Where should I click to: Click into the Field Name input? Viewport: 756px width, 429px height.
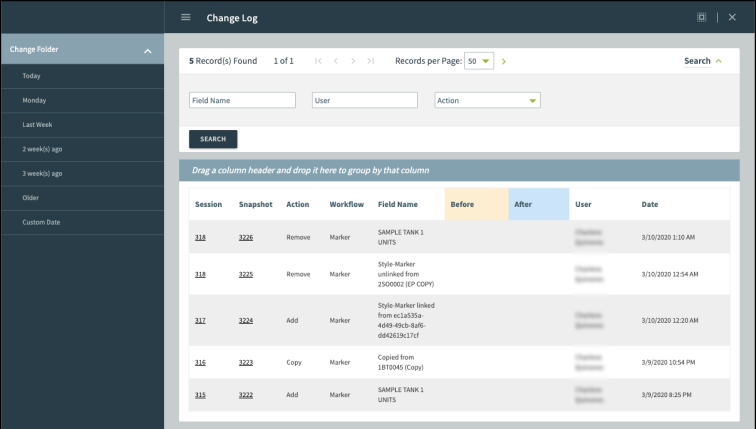242,100
